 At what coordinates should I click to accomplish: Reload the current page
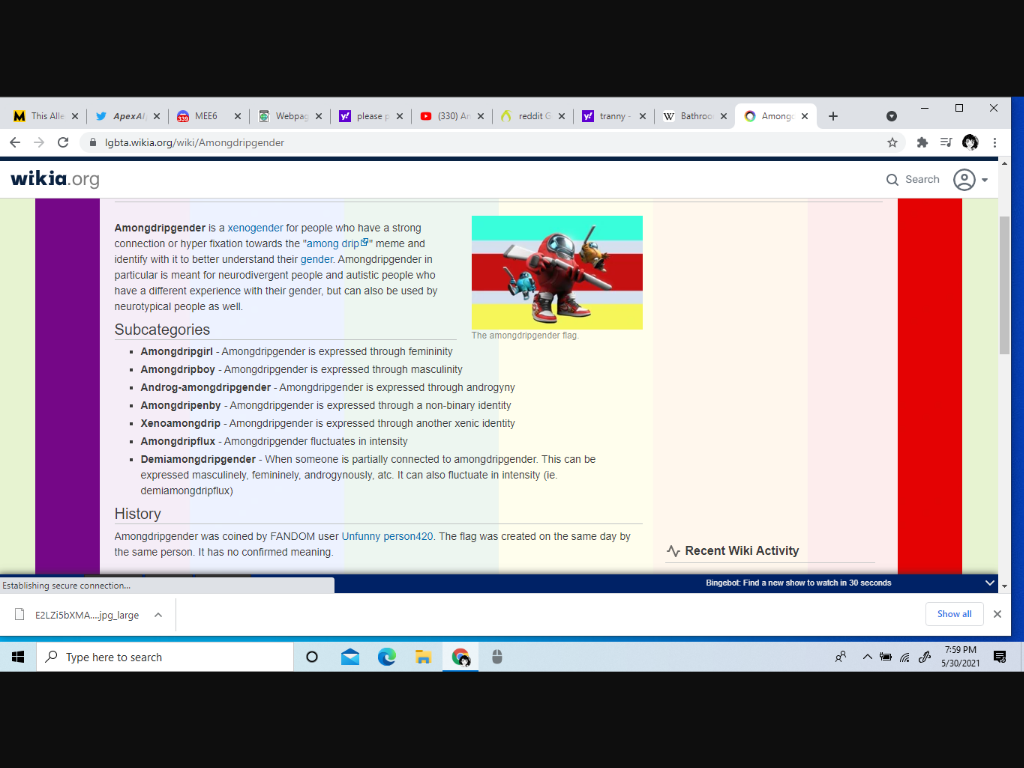click(x=63, y=142)
